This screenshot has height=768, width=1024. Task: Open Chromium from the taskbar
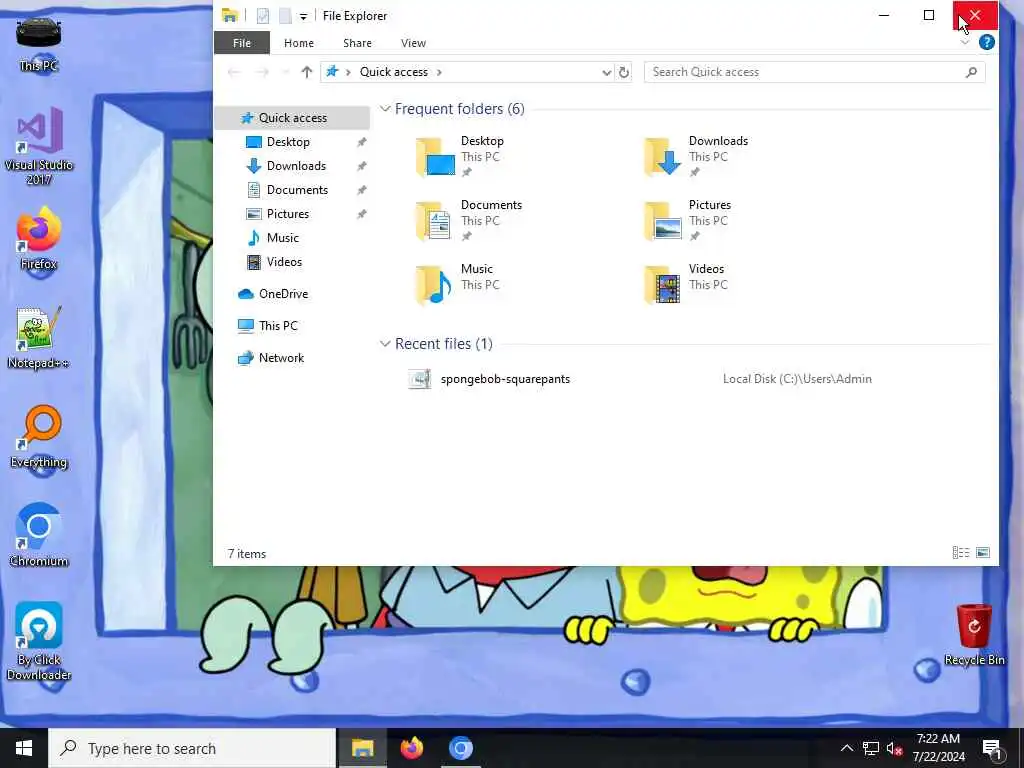coord(460,748)
